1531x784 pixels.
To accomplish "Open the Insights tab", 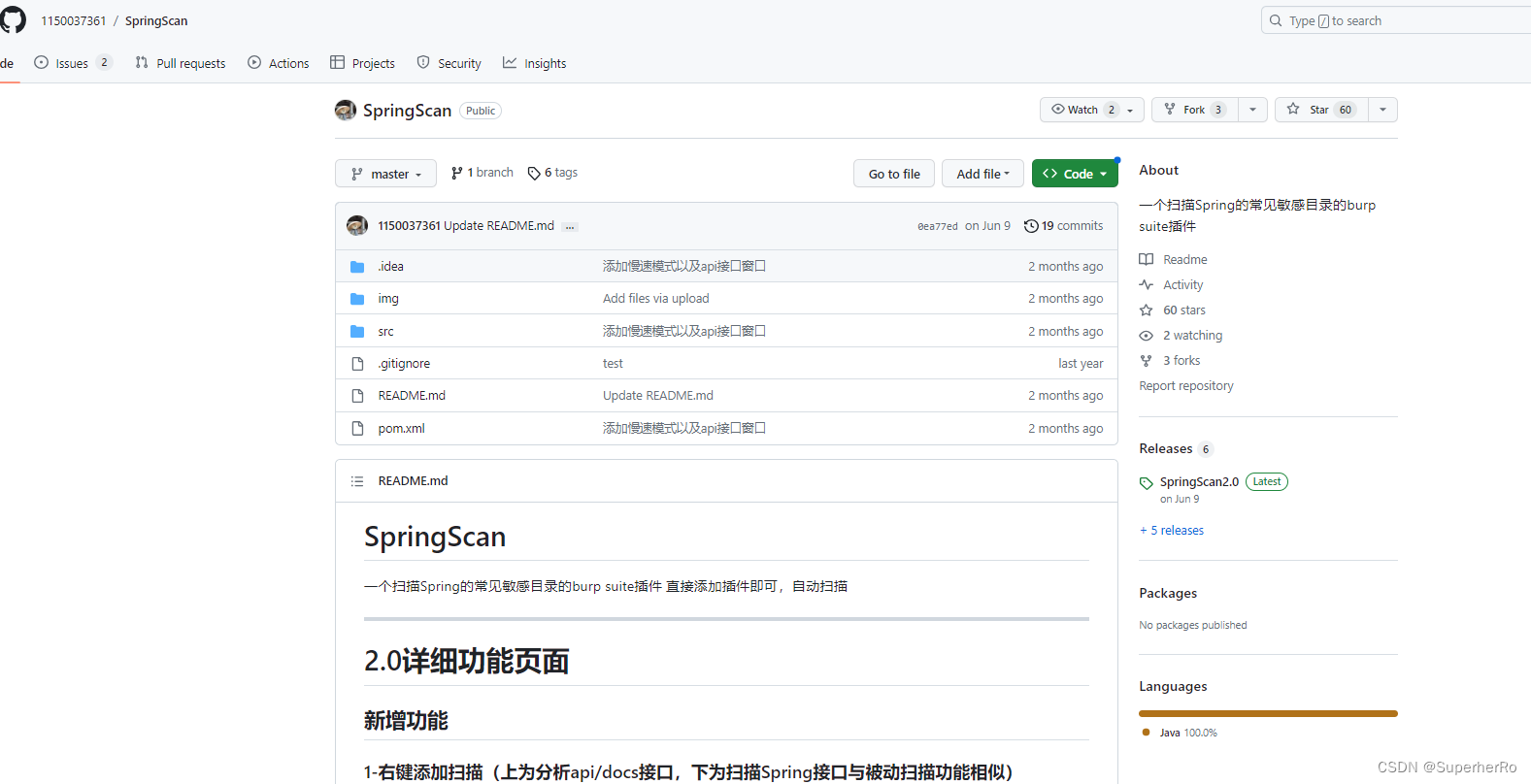I will pyautogui.click(x=534, y=63).
